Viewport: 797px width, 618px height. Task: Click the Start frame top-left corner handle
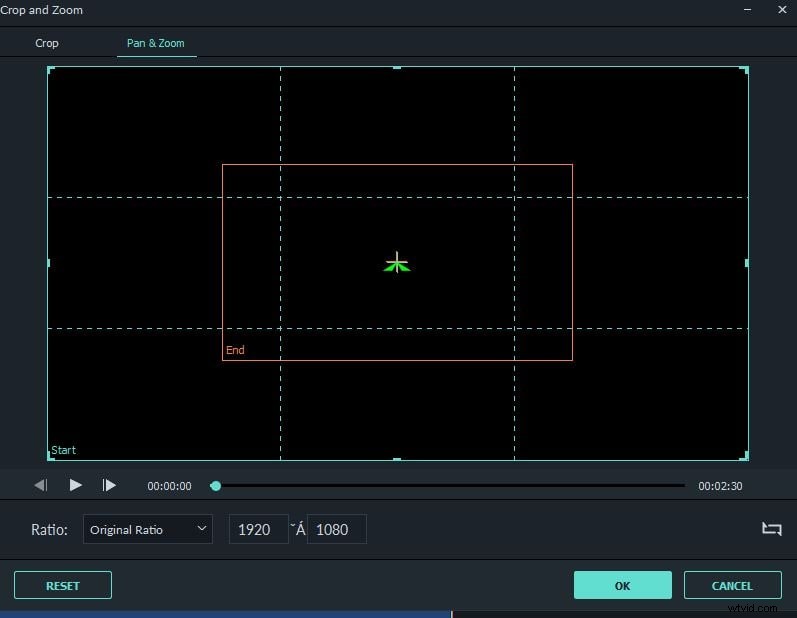50,69
